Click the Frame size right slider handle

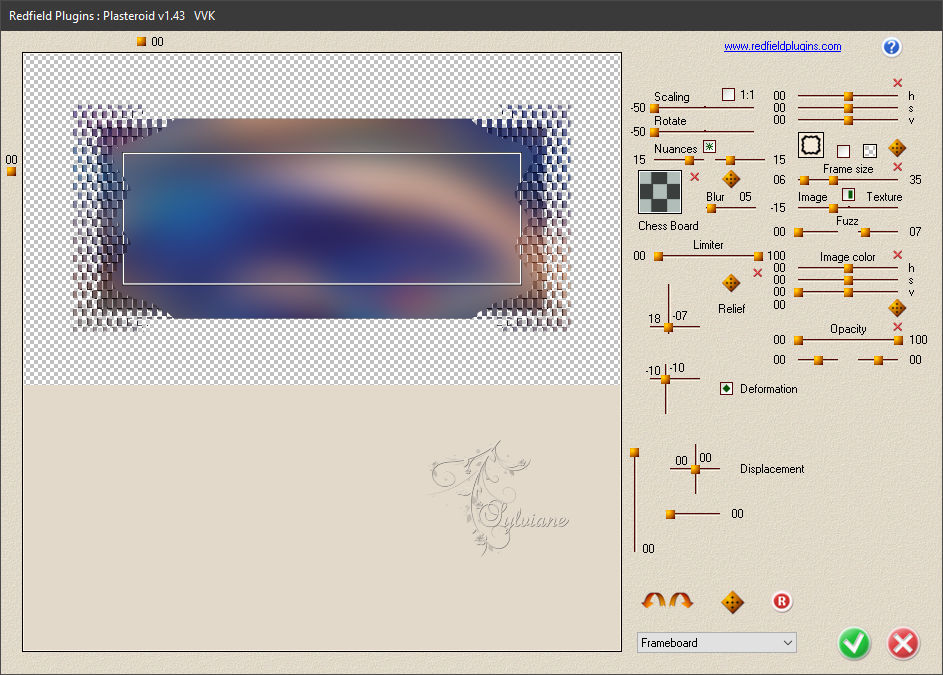click(833, 180)
